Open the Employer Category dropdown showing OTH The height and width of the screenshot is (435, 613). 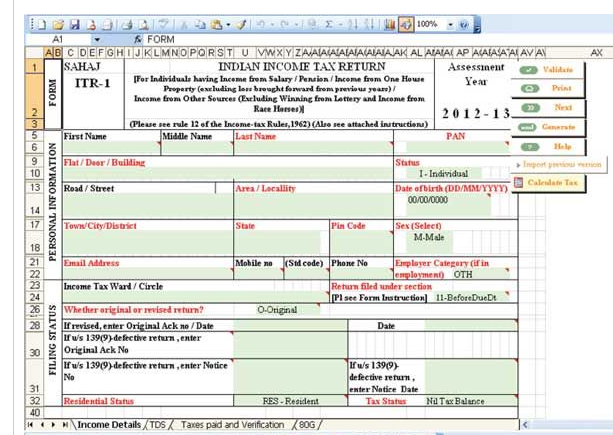pyautogui.click(x=480, y=274)
